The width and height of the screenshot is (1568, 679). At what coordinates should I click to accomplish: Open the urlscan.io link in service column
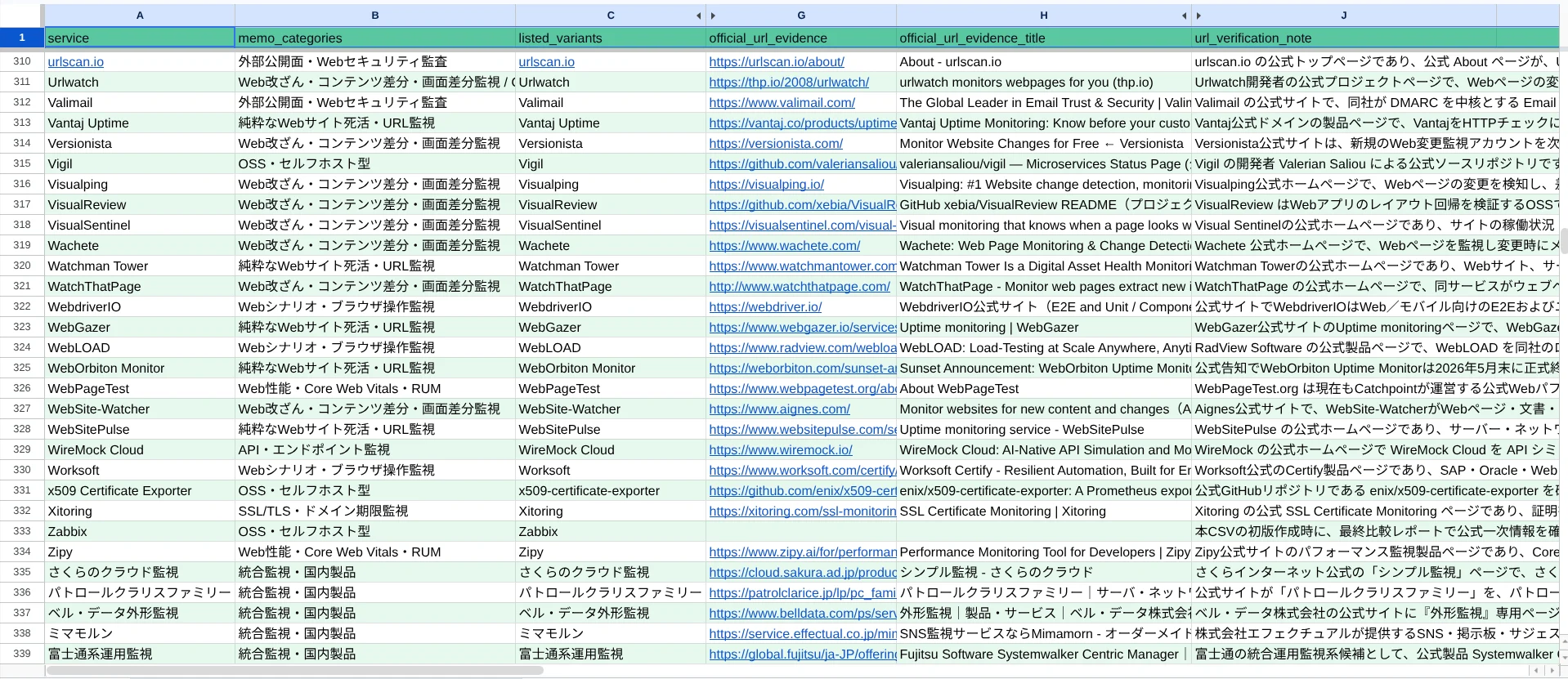76,61
